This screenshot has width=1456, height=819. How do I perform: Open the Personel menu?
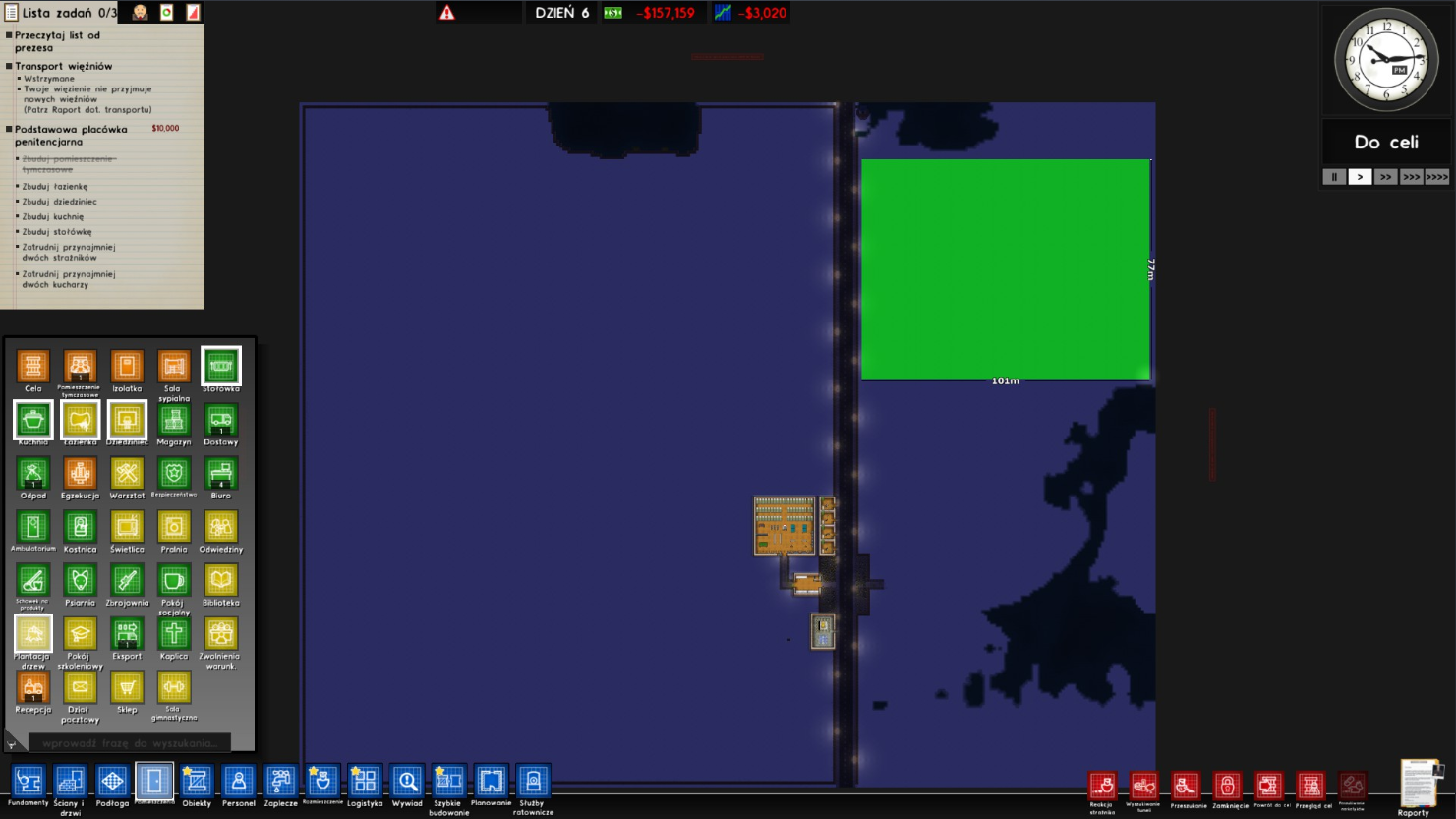pyautogui.click(x=238, y=781)
